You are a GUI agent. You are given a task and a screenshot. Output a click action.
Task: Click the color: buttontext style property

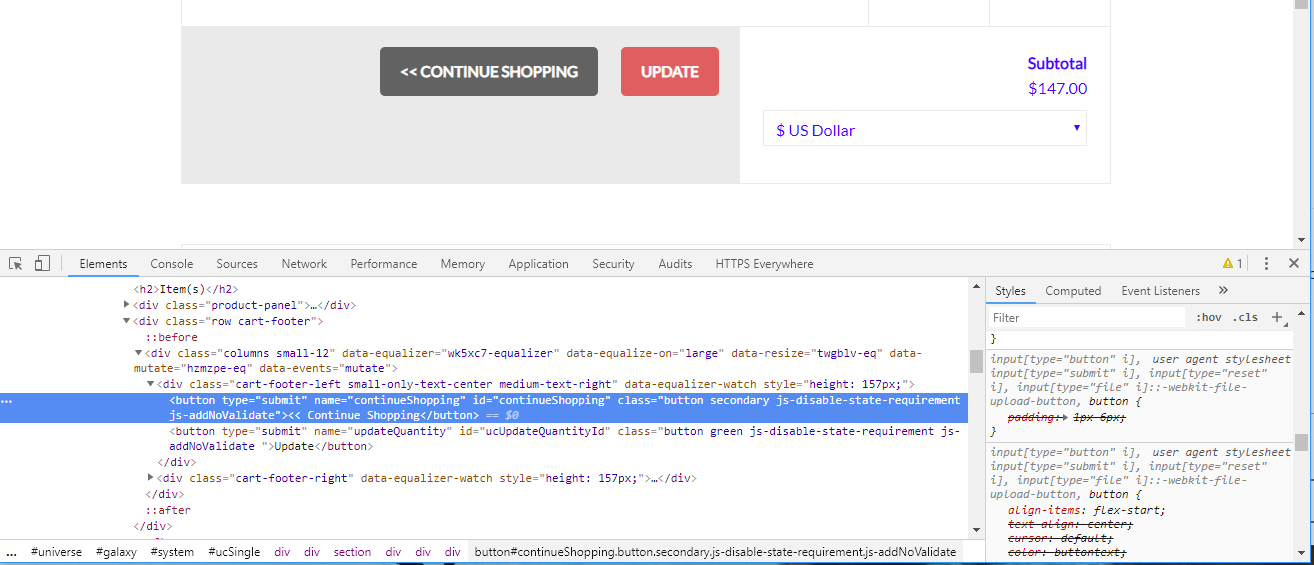coord(1066,552)
